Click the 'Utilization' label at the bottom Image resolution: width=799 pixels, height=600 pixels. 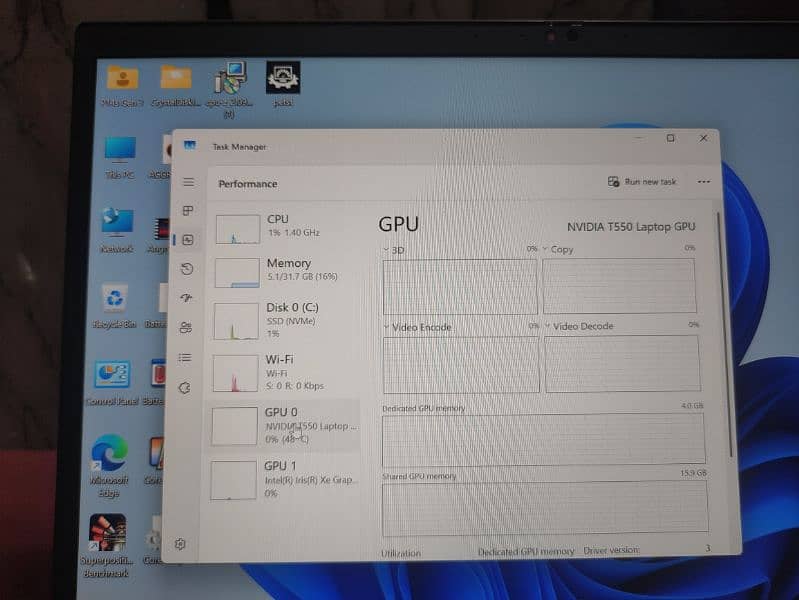[x=401, y=553]
